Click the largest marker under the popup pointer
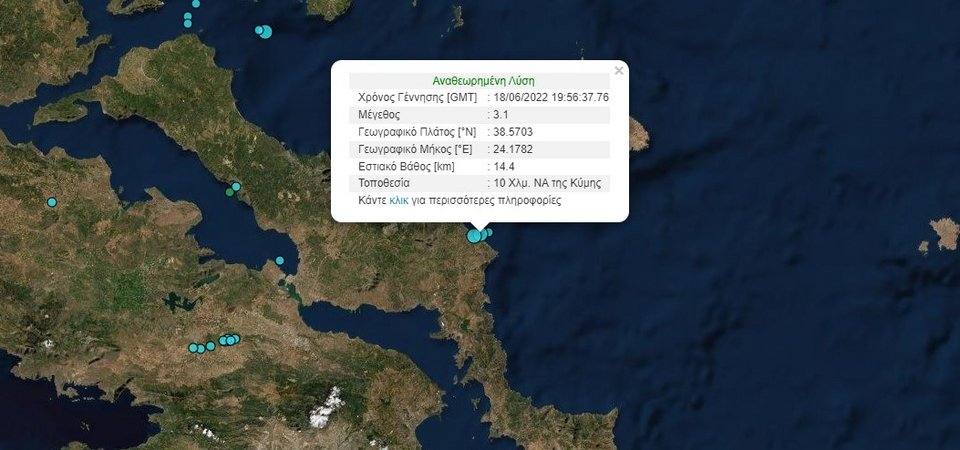The image size is (960, 450). (x=474, y=236)
